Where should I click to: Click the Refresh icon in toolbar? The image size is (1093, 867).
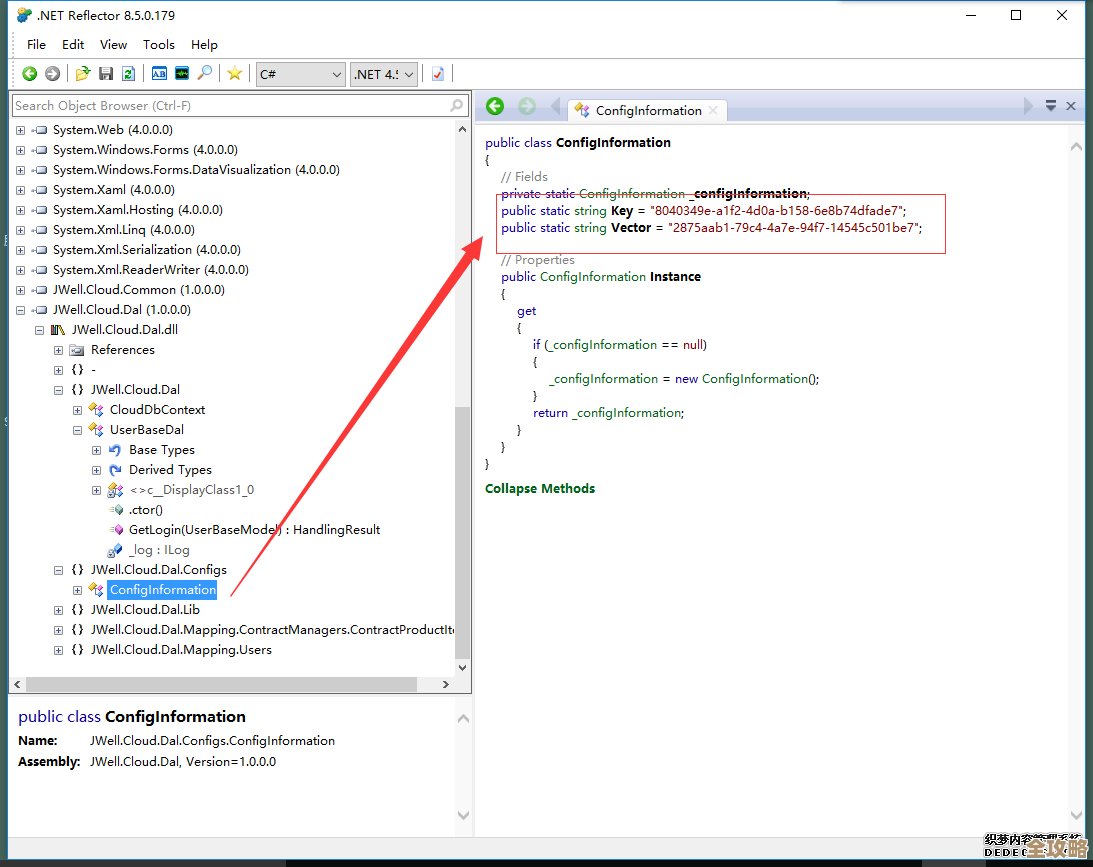(128, 73)
